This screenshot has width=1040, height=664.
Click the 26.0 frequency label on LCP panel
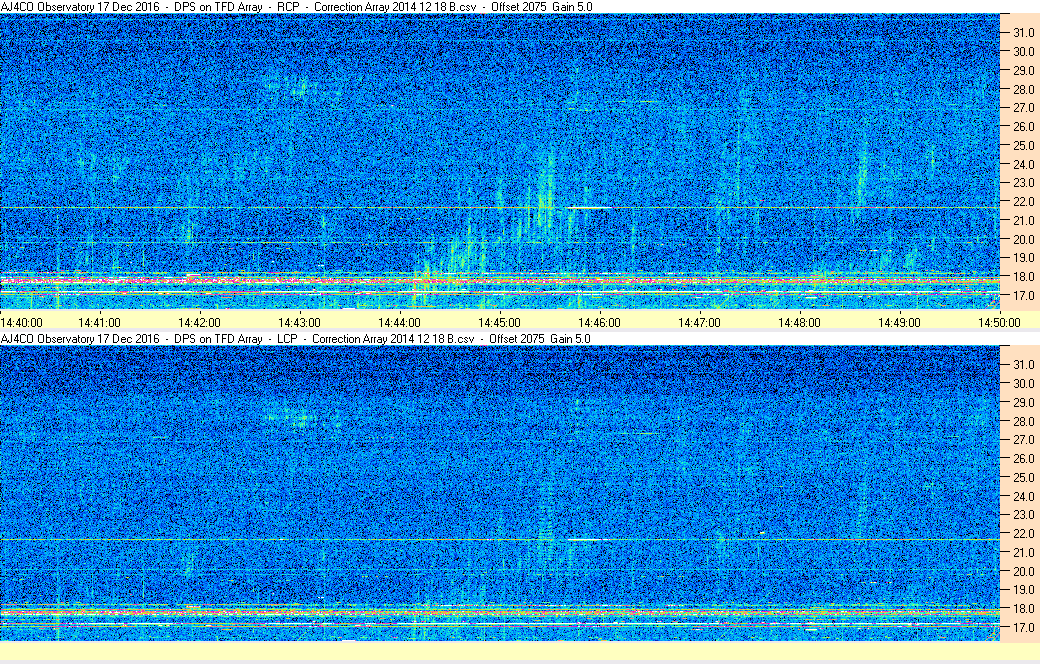[x=1023, y=458]
